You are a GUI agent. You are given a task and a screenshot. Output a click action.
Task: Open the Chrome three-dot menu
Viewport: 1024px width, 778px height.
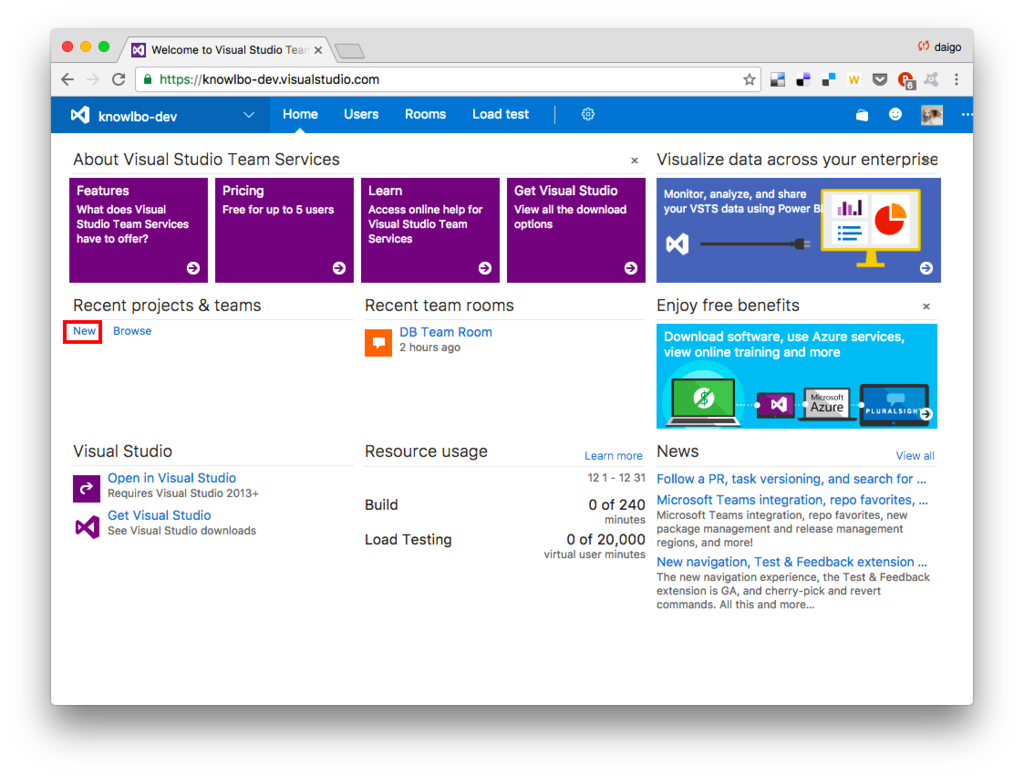(956, 80)
